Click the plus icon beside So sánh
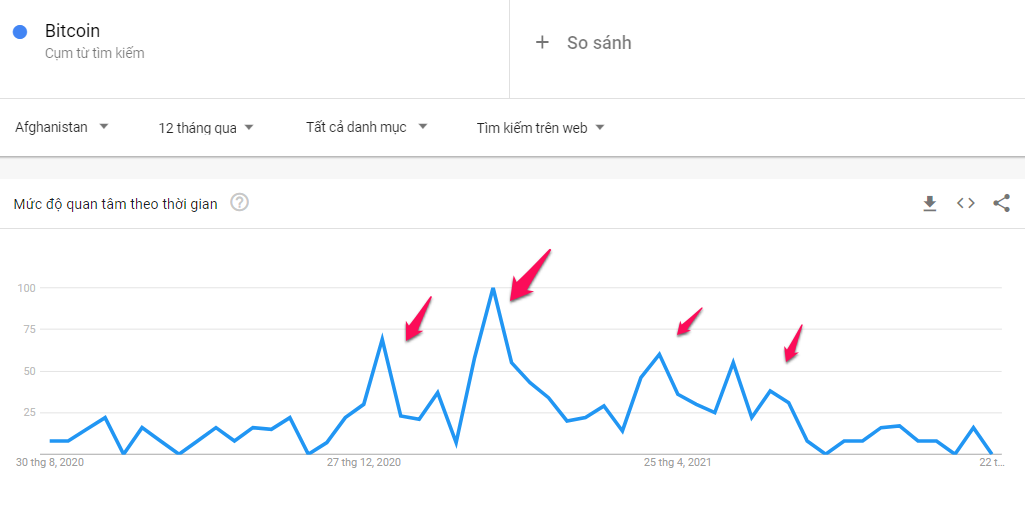The width and height of the screenshot is (1025, 510). (x=541, y=43)
